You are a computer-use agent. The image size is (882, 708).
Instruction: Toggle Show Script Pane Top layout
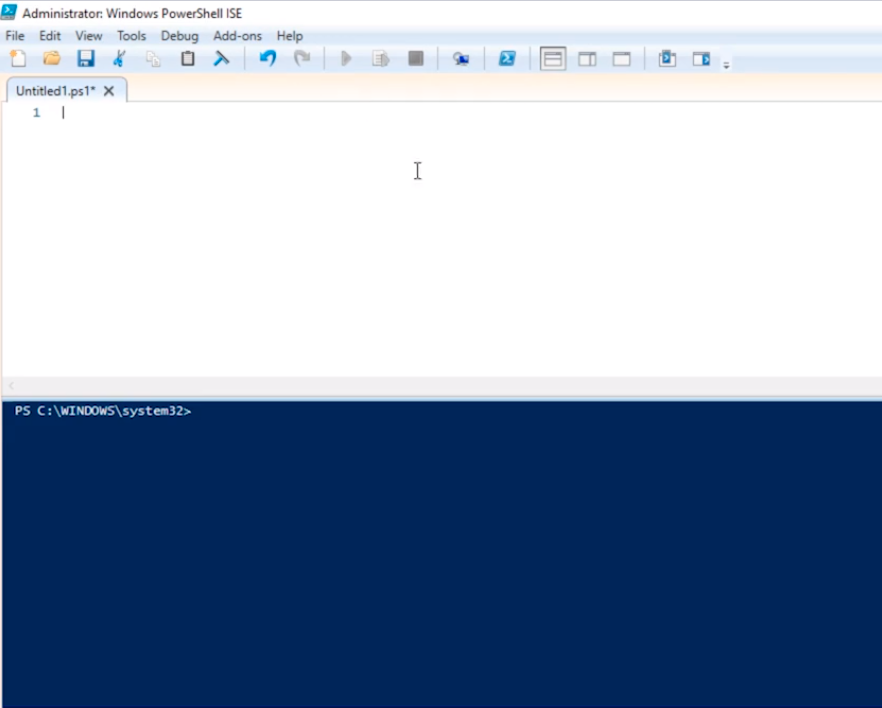click(553, 59)
